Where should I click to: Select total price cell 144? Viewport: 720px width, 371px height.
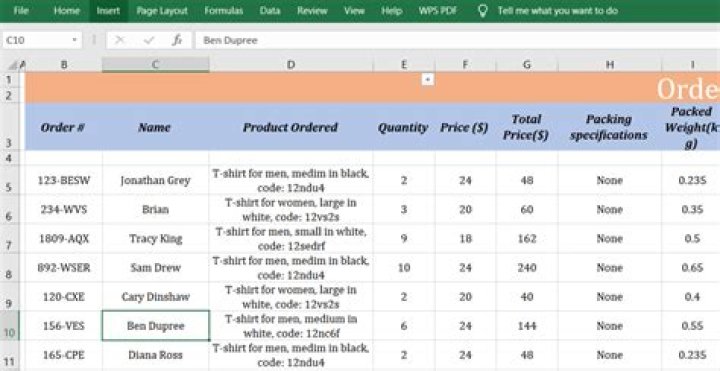tap(527, 326)
